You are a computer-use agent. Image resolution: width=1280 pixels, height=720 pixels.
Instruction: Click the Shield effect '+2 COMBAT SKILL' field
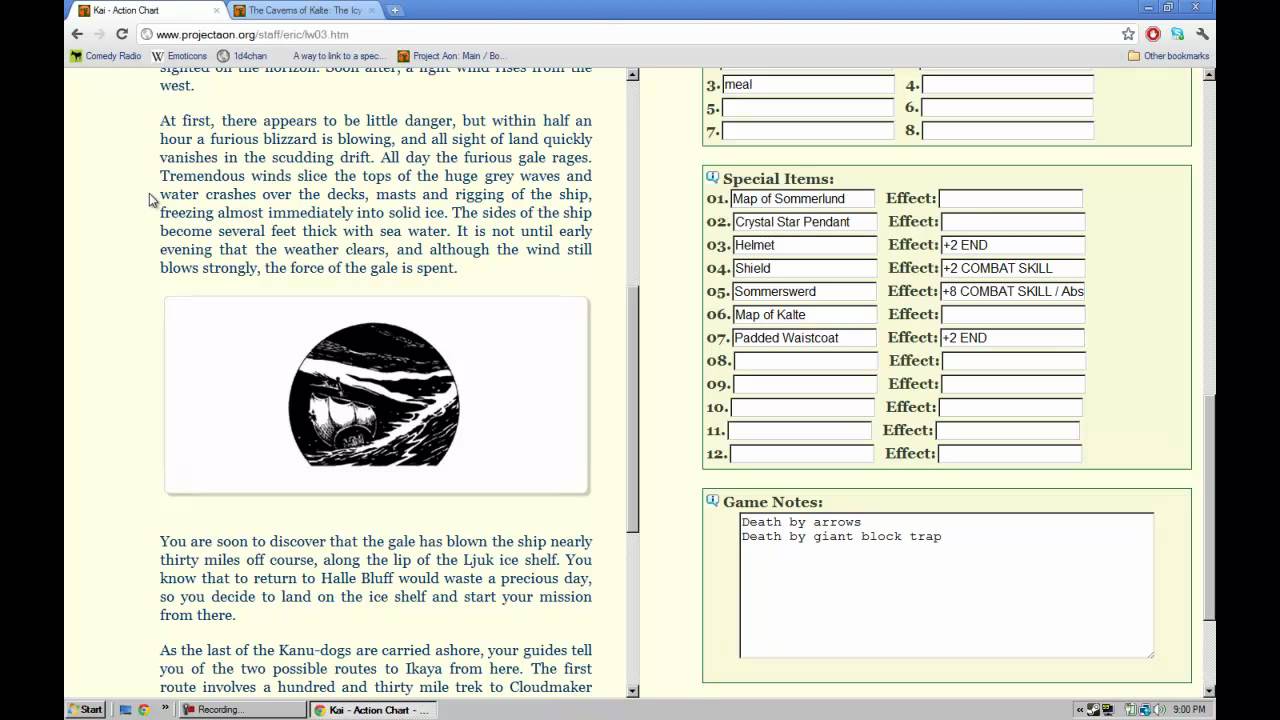(1013, 268)
